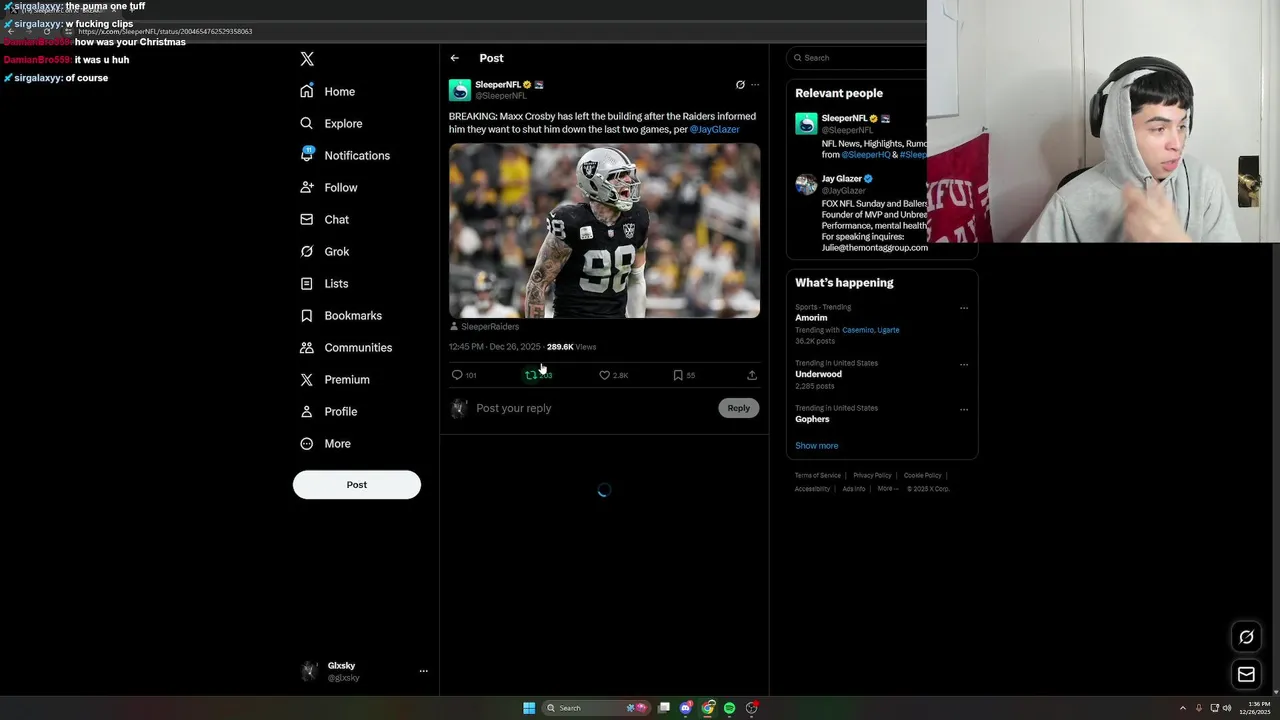Open the post's three-dot more menu
Screen dimensions: 1280x720
(x=755, y=85)
